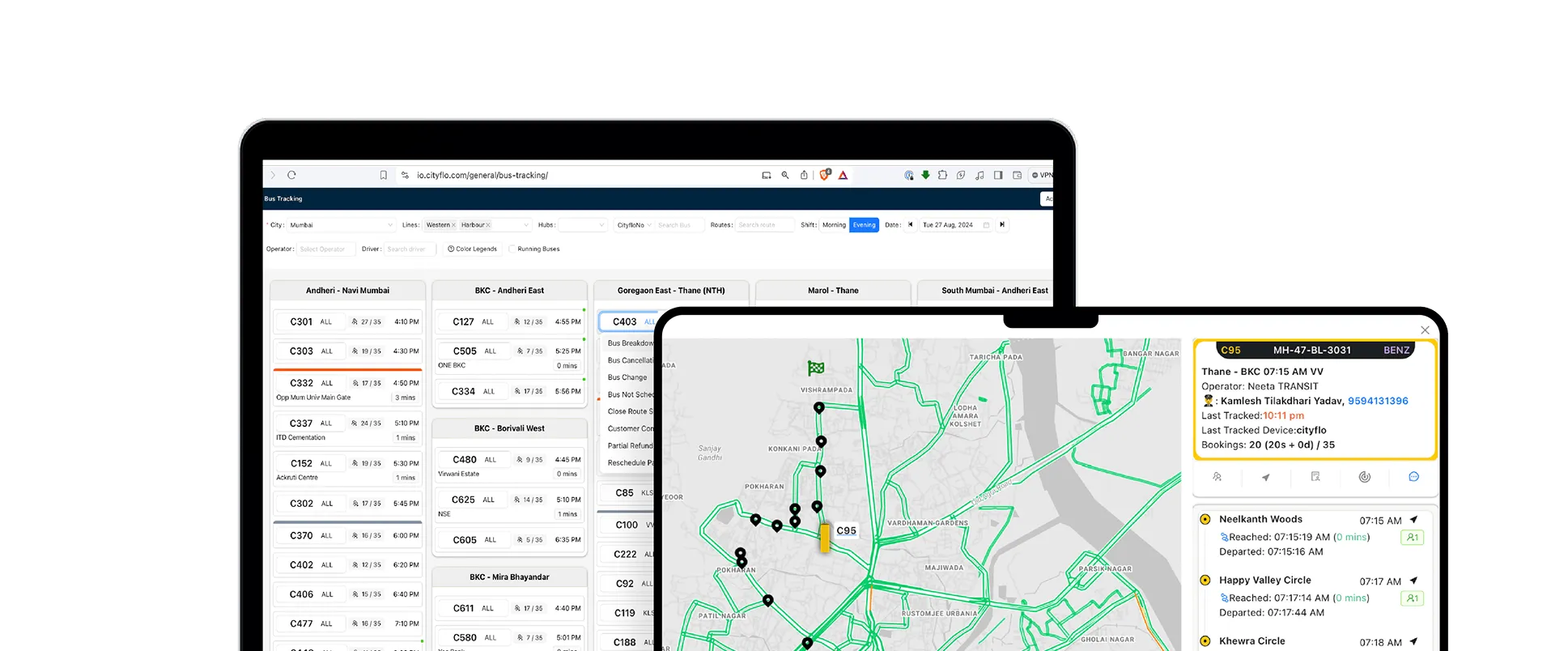
Task: Go to next date arrow
Action: 1002,225
